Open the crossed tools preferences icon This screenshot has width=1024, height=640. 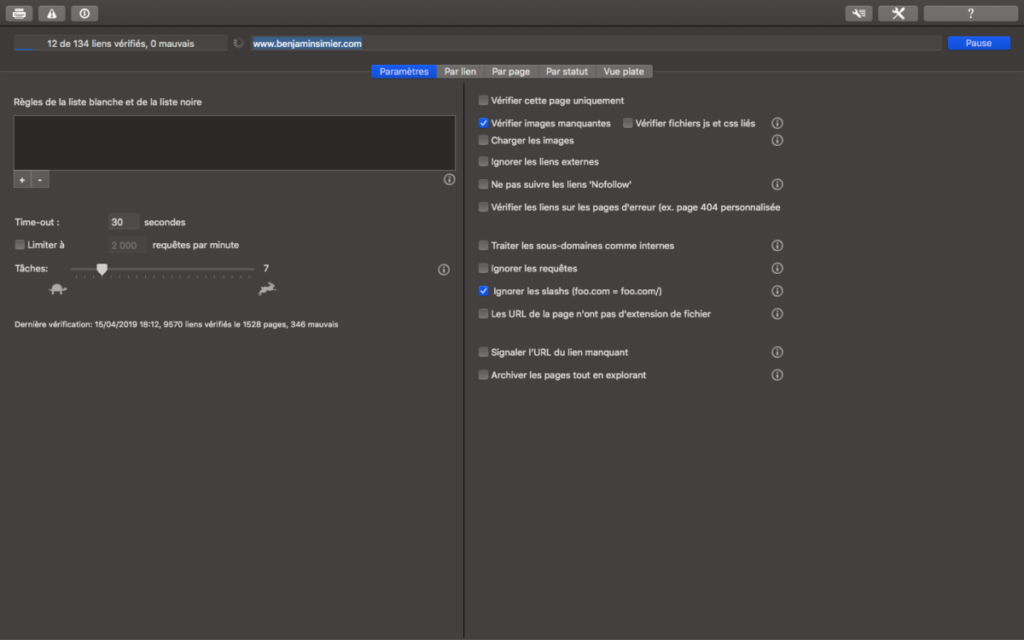tap(897, 13)
